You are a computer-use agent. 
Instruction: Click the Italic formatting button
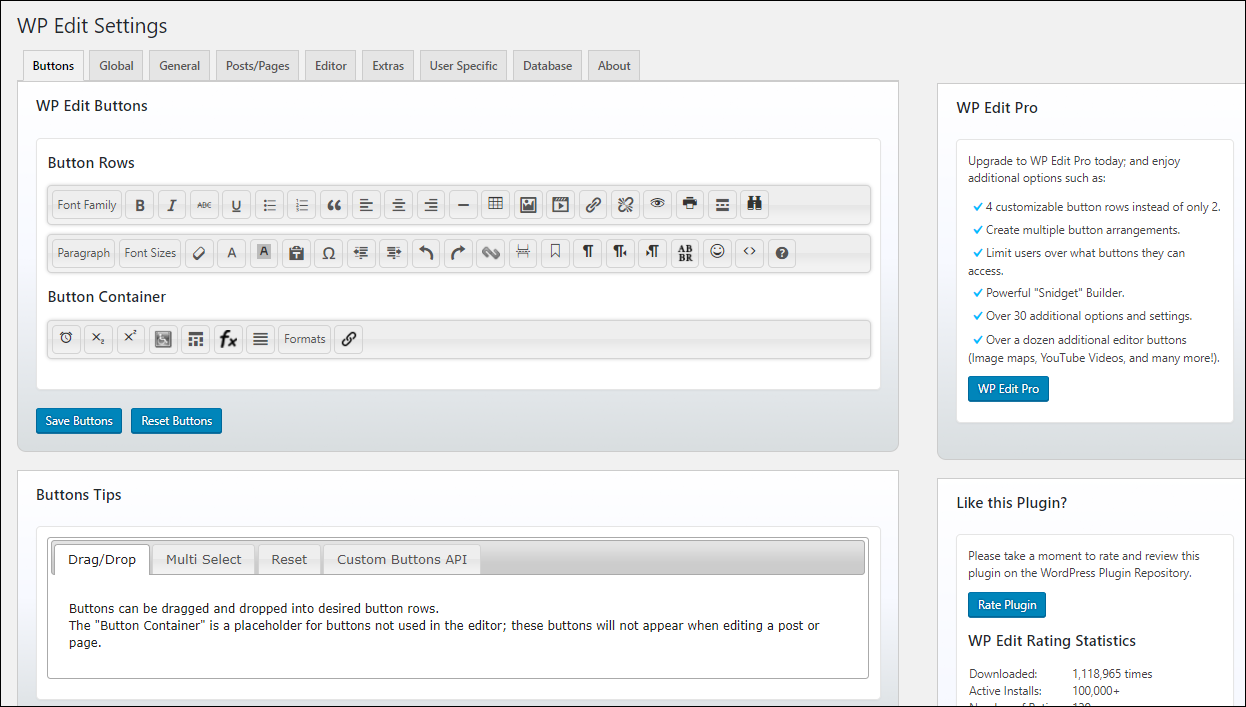coord(172,205)
